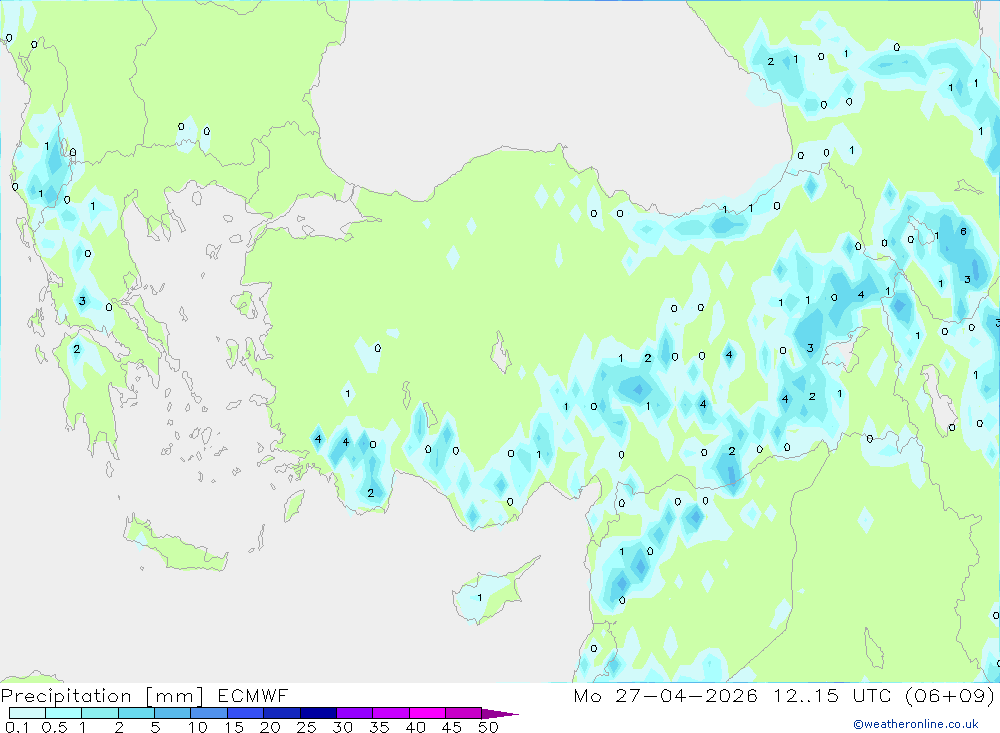Select the 40–45 mm magenta legend swatch
Image resolution: width=1000 pixels, height=733 pixels.
click(427, 713)
